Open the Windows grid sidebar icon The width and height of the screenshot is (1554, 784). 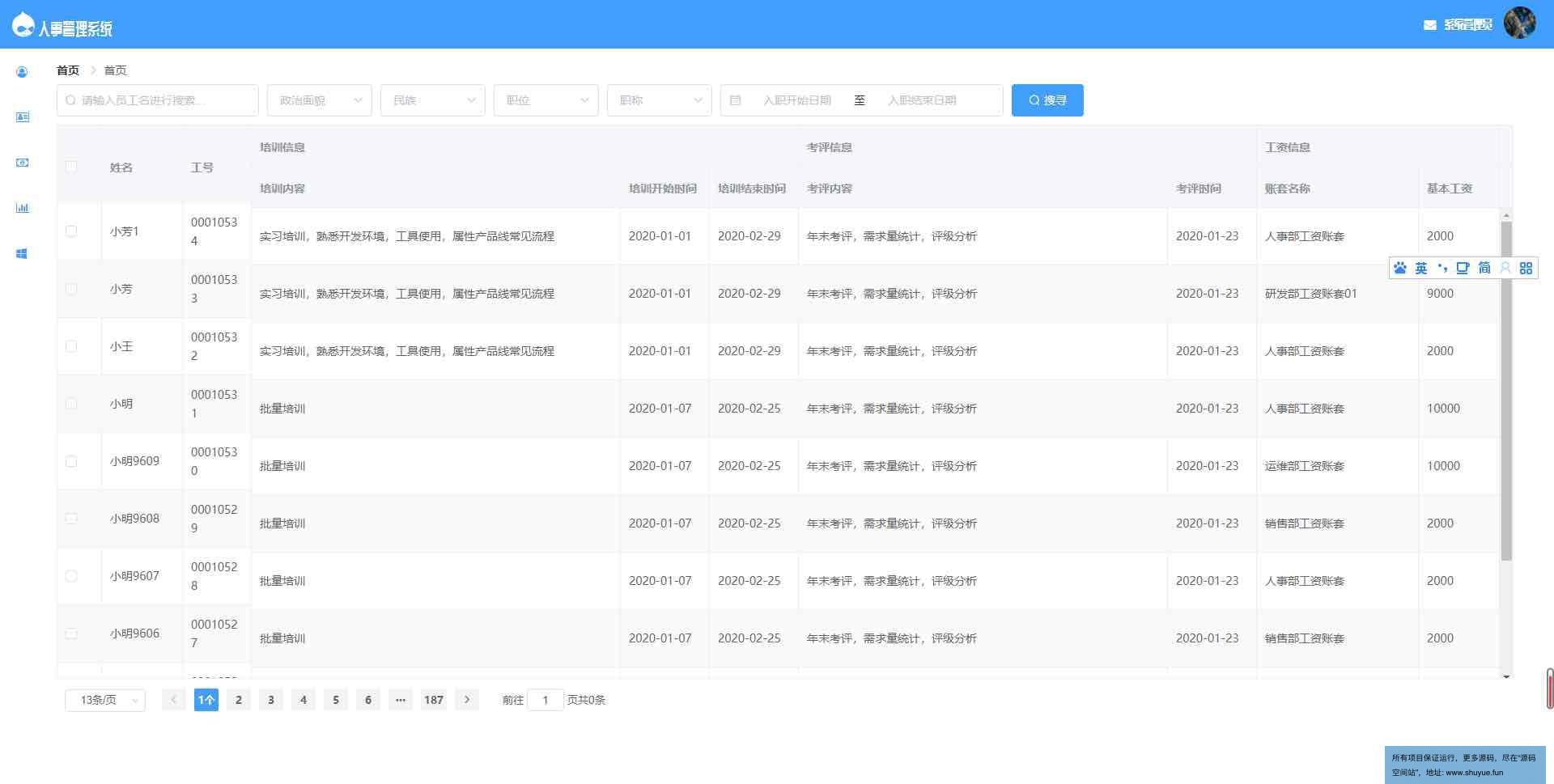[x=22, y=253]
